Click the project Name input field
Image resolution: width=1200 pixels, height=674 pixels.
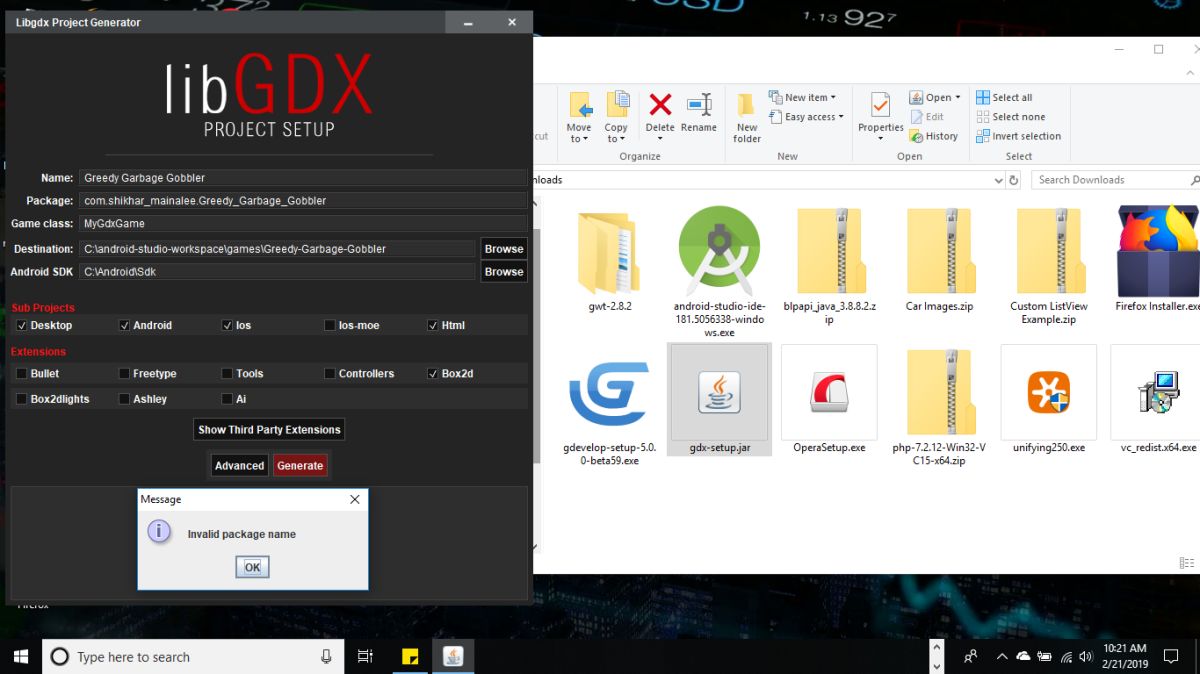tap(303, 178)
